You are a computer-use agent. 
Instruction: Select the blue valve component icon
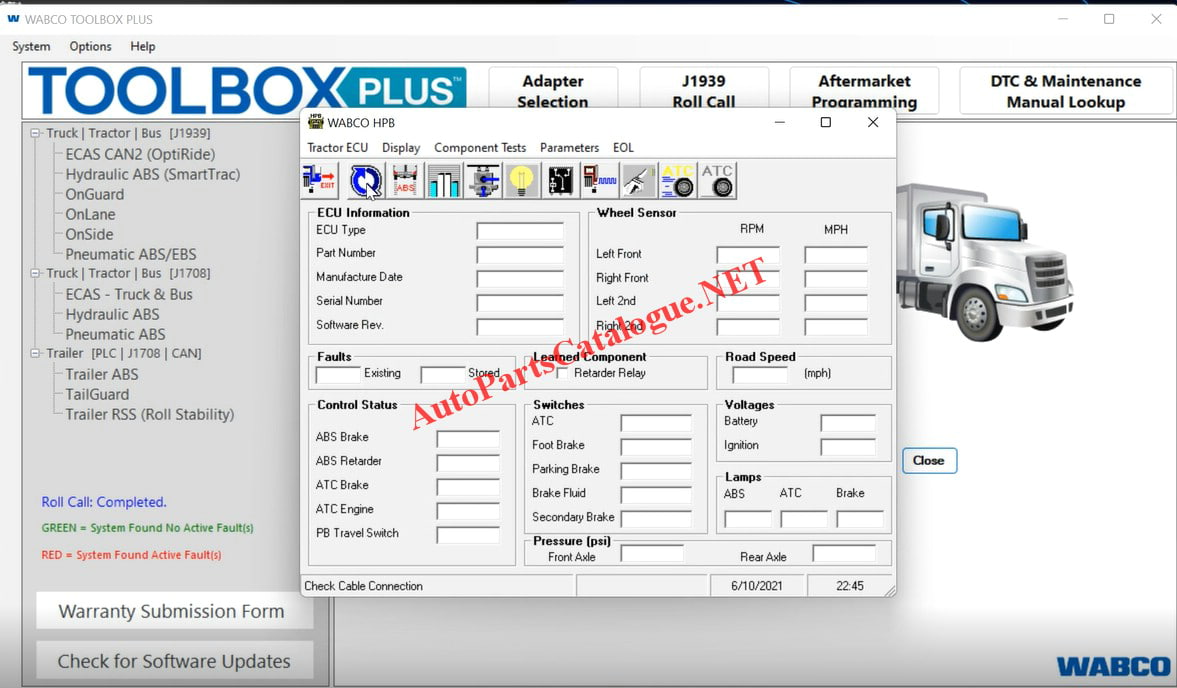pos(482,181)
